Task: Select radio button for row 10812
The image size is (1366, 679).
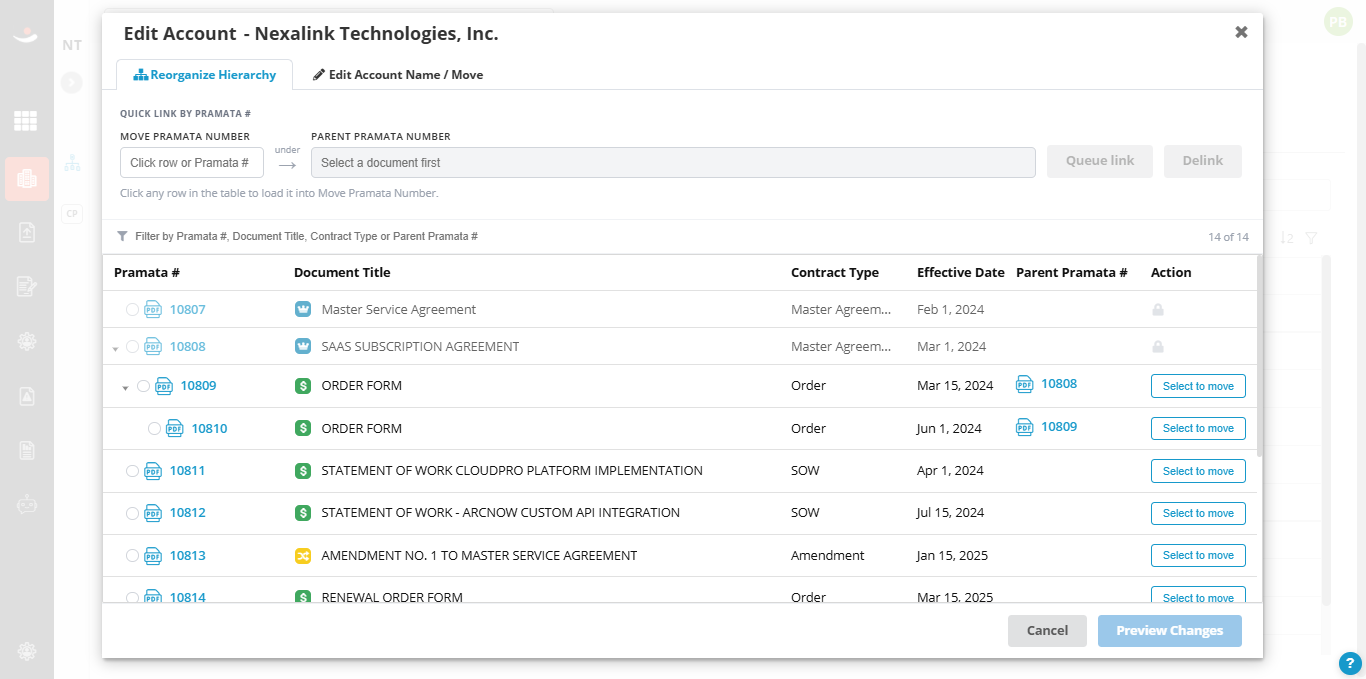Action: click(x=133, y=513)
